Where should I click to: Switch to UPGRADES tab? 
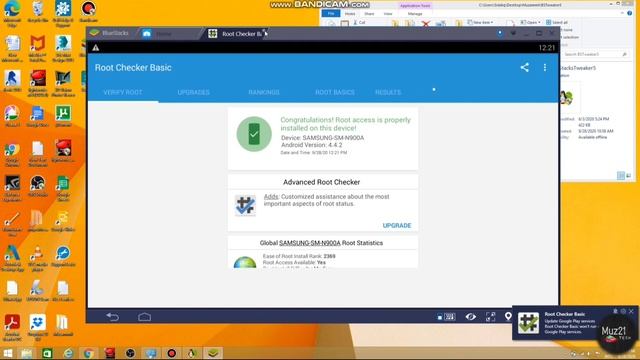[193, 92]
